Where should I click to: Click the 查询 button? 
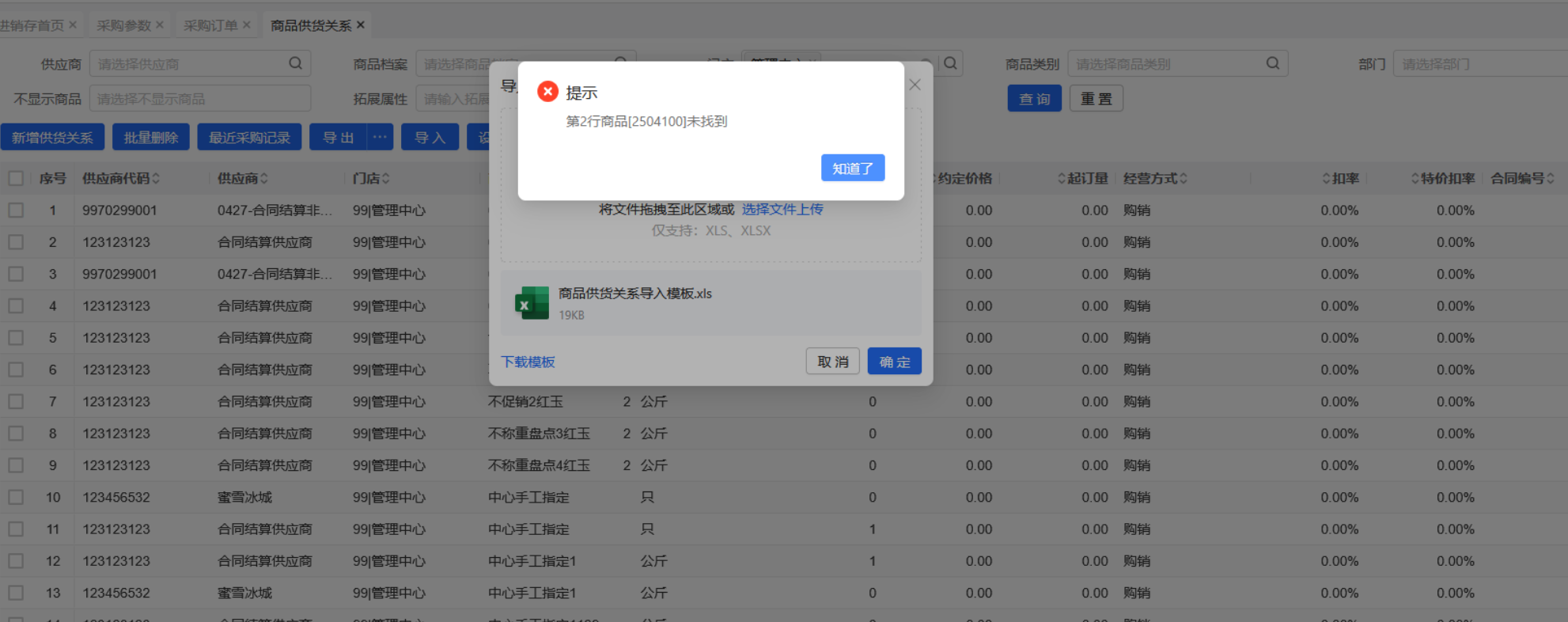tap(1034, 99)
